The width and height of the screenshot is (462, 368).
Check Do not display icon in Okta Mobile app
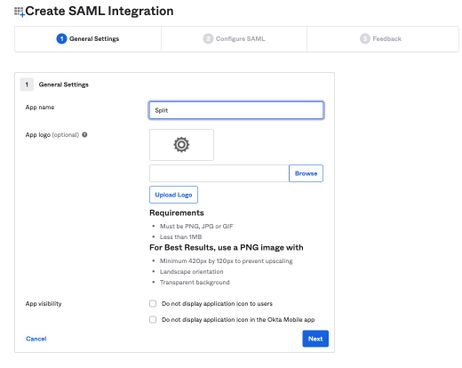(x=153, y=319)
